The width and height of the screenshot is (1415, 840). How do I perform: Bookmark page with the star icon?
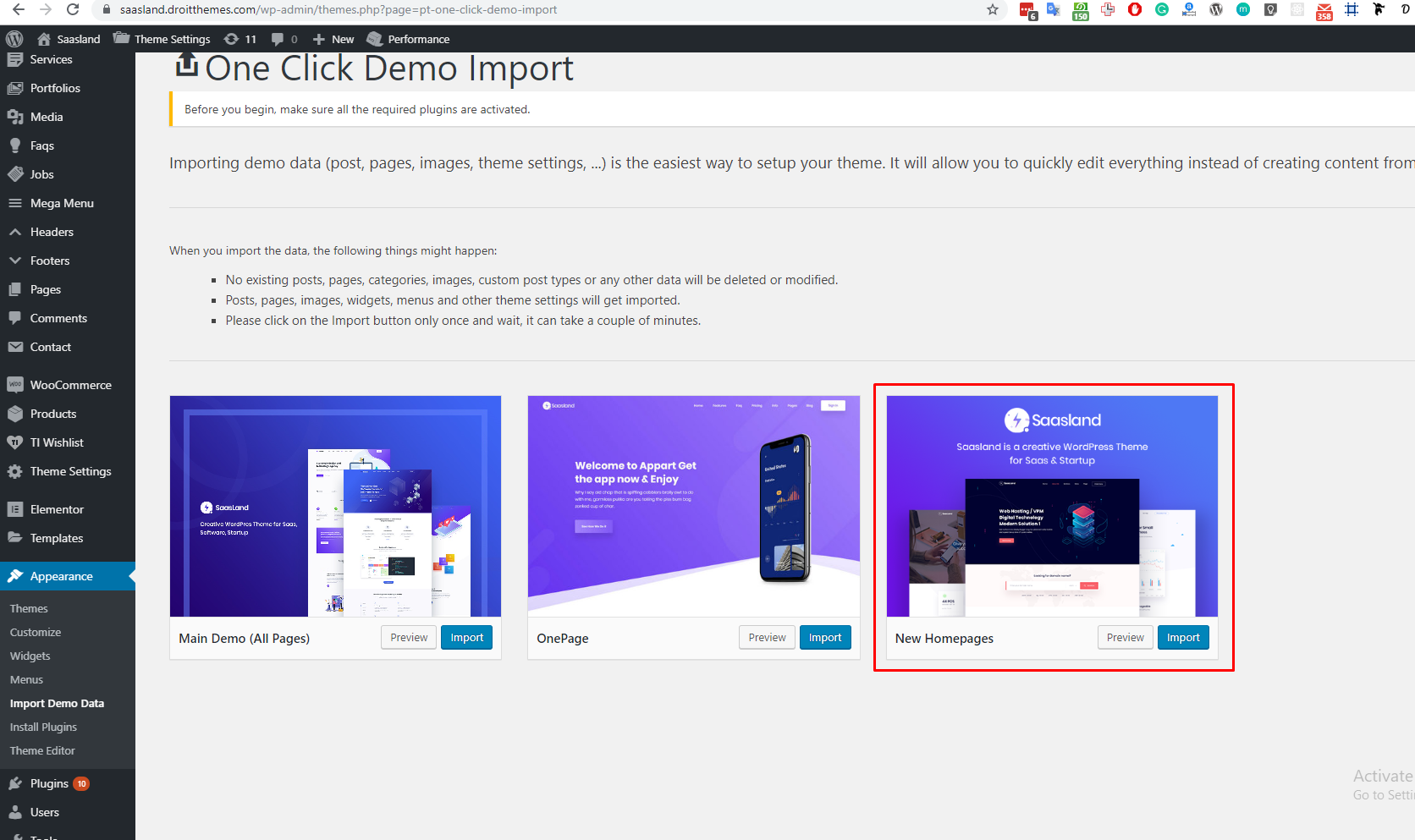(x=993, y=9)
